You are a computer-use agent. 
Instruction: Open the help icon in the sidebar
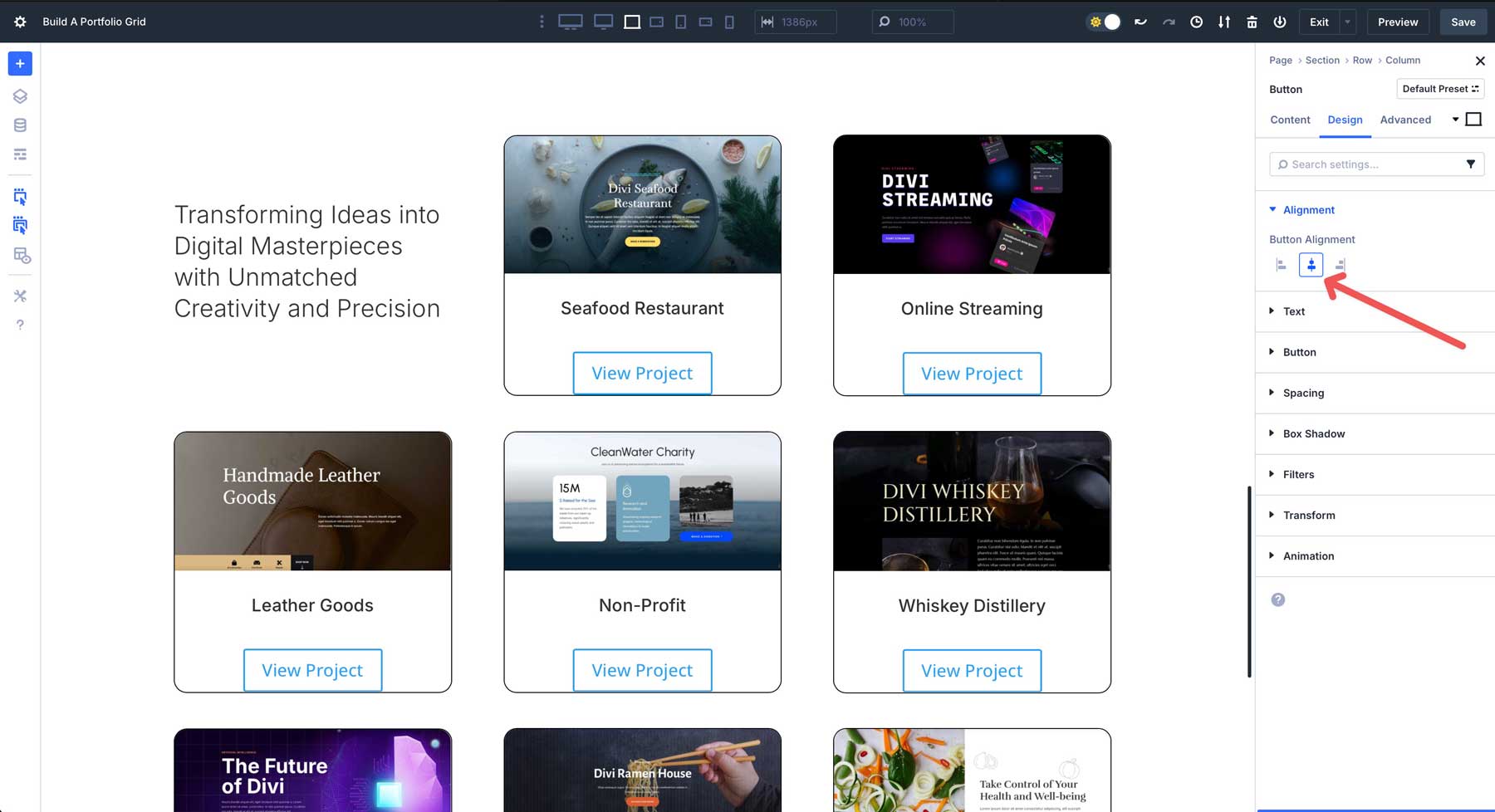coord(20,325)
